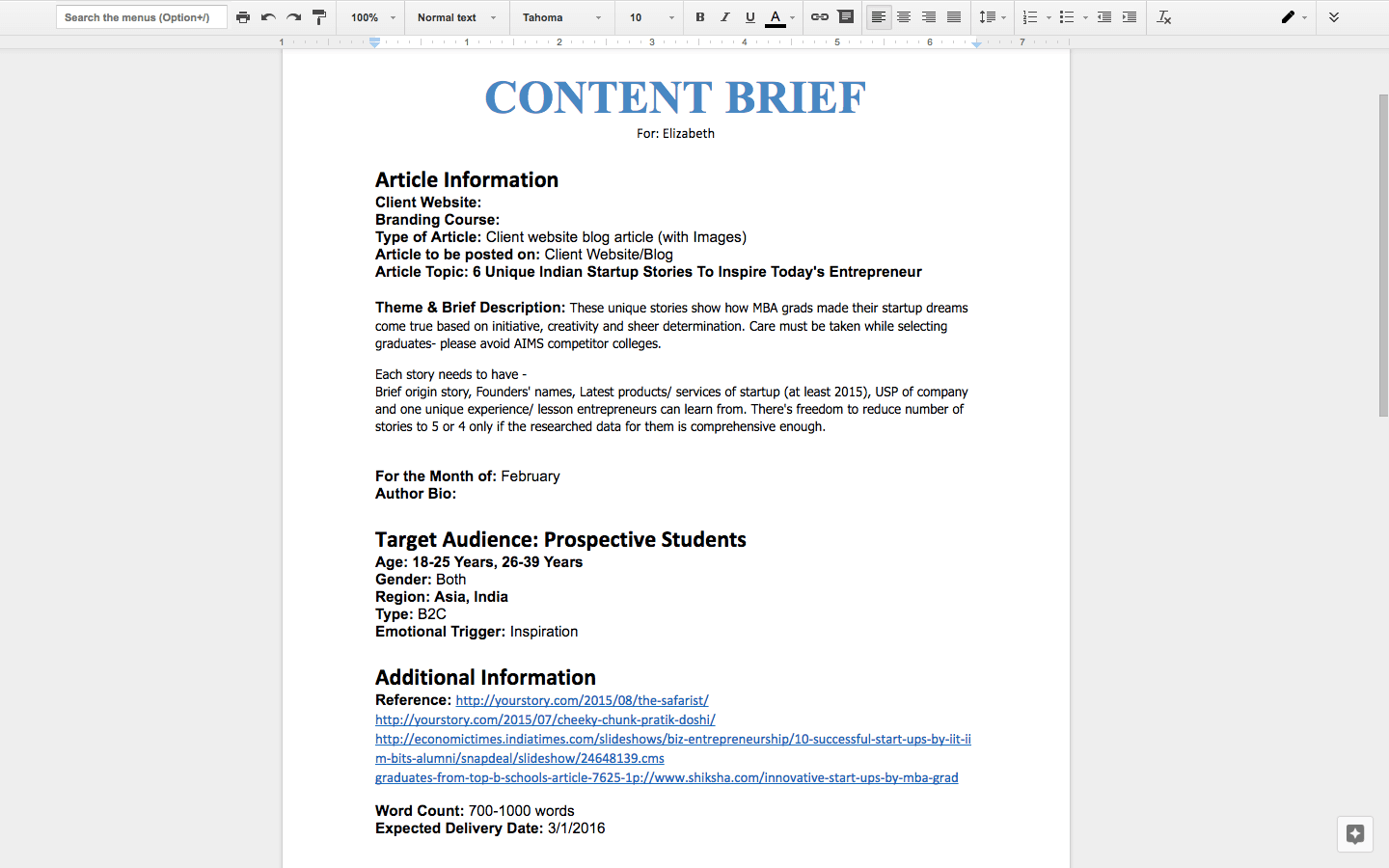This screenshot has height=868, width=1389.
Task: Toggle bold formatting
Action: (700, 17)
